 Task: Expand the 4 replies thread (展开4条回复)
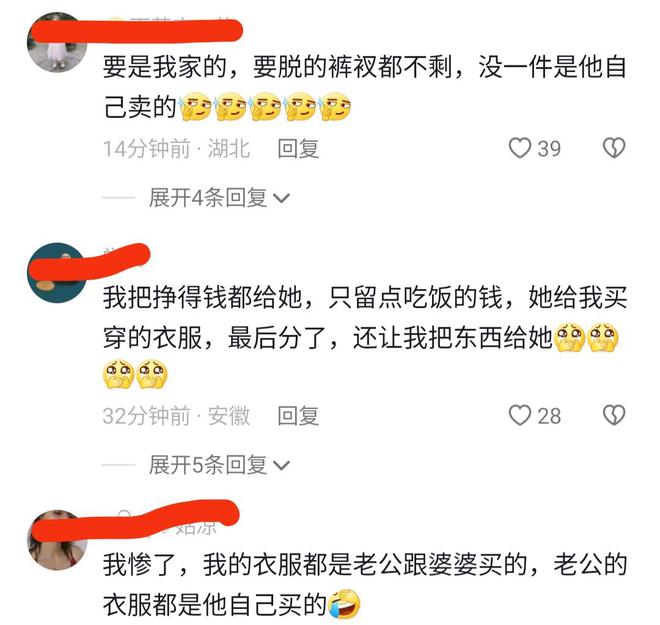point(208,197)
